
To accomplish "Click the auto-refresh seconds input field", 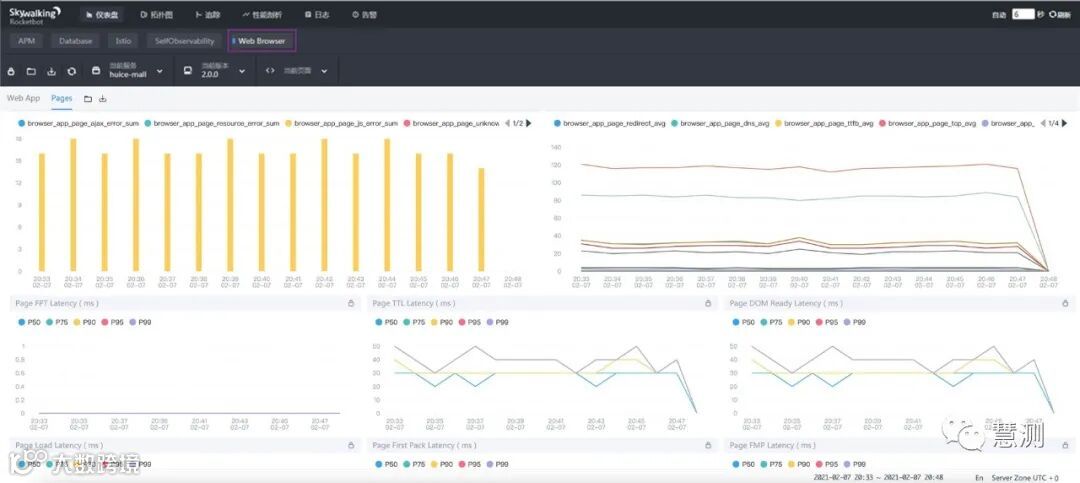I will point(1023,14).
